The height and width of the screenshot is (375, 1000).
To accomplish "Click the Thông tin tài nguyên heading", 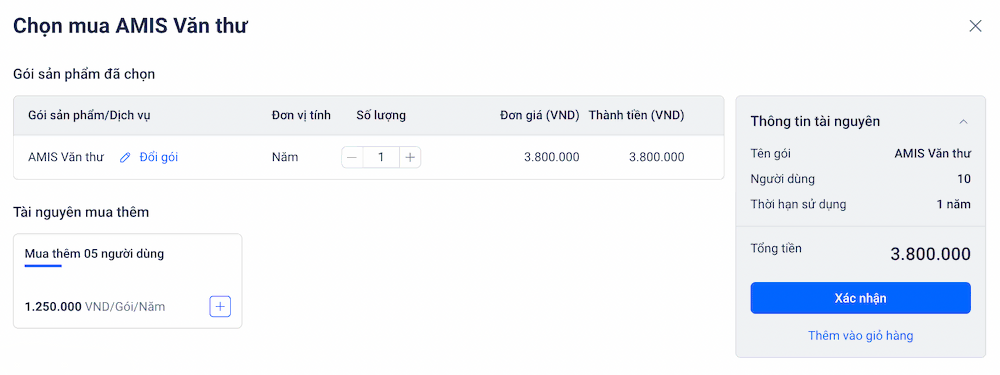I will click(x=815, y=121).
